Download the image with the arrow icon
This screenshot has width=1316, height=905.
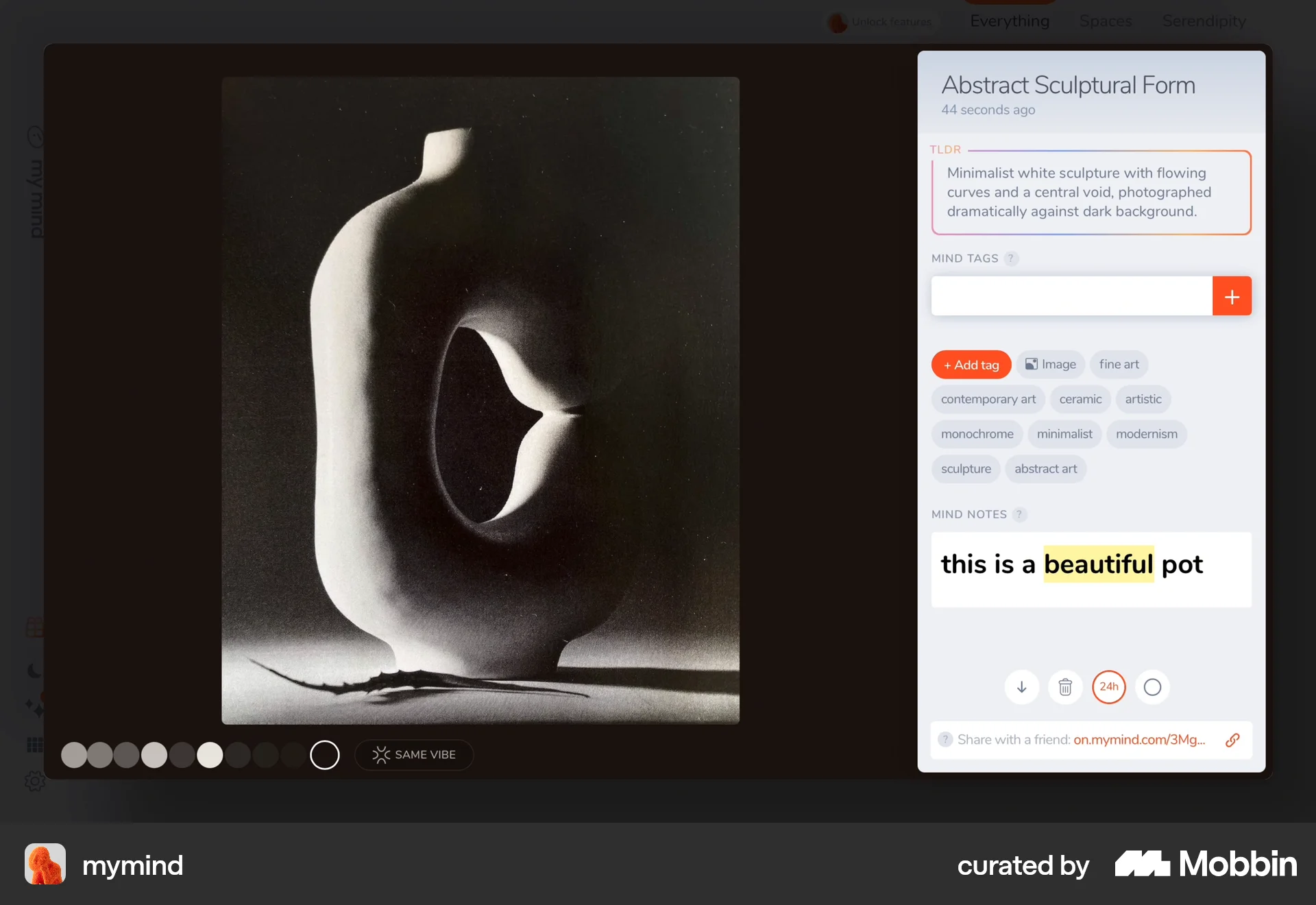click(x=1021, y=687)
